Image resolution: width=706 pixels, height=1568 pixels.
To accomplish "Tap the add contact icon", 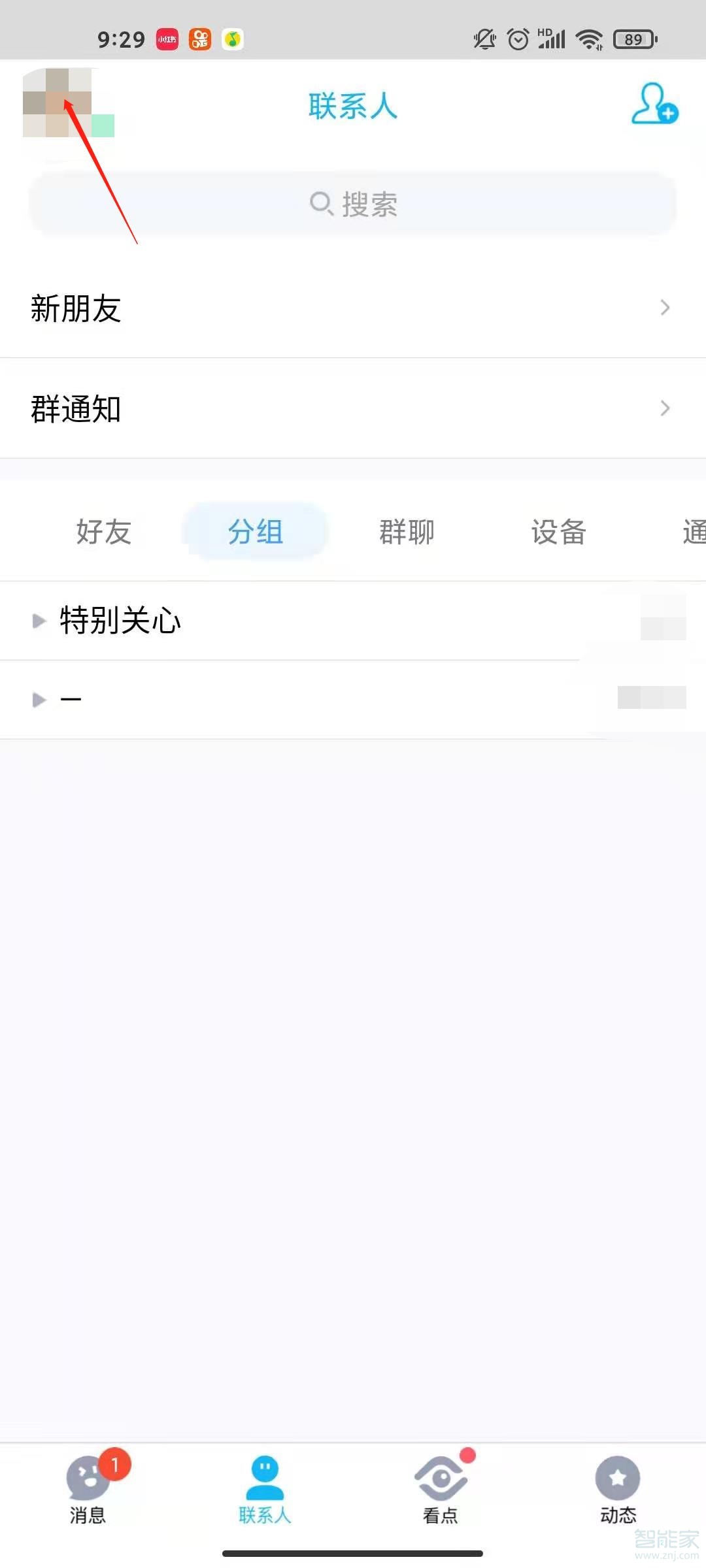I will 654,103.
